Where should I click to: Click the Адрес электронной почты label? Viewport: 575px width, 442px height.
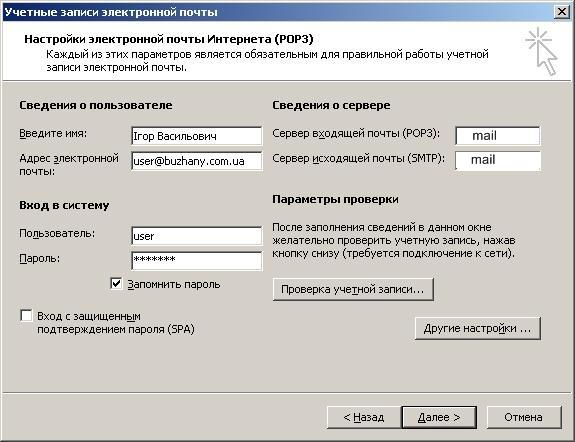[x=69, y=164]
